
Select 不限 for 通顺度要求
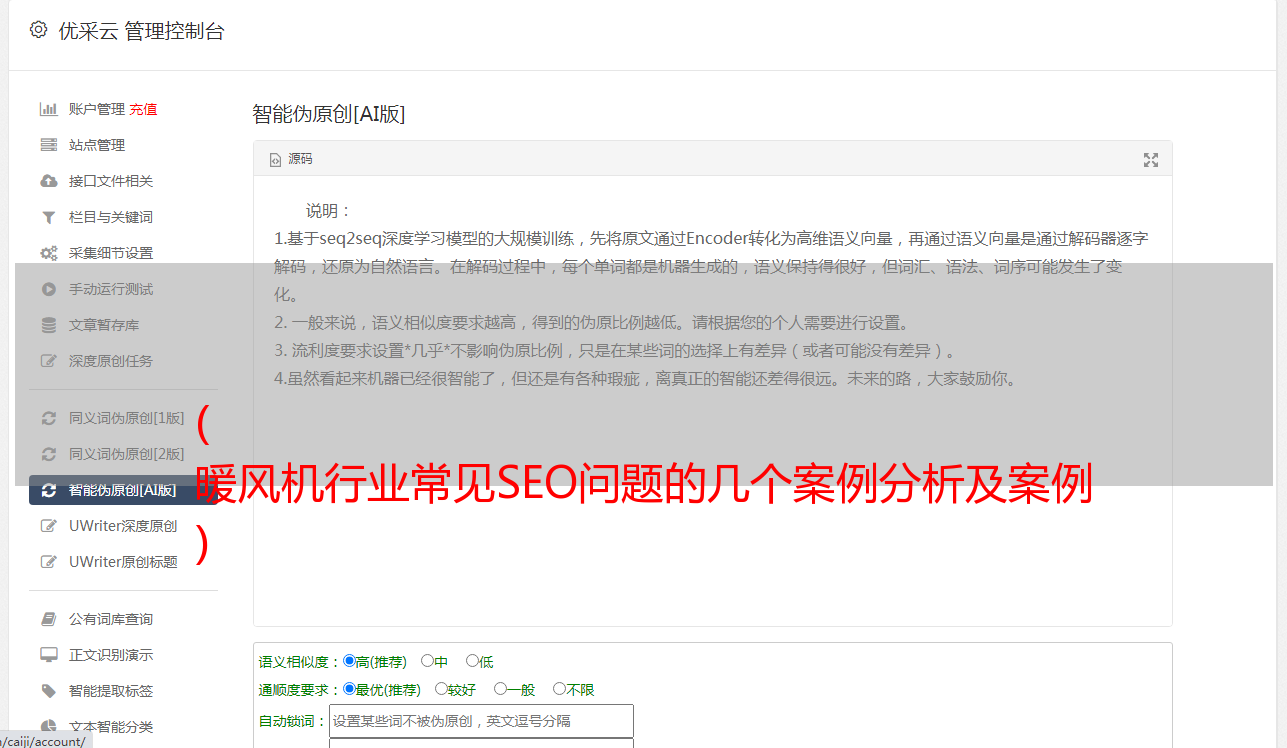tap(560, 689)
